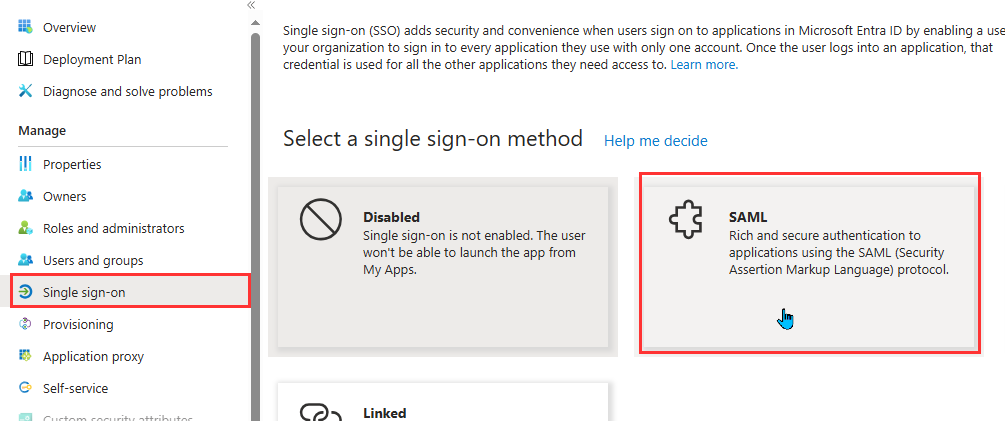Open the Help me decide link
1005x421 pixels.
tap(656, 140)
